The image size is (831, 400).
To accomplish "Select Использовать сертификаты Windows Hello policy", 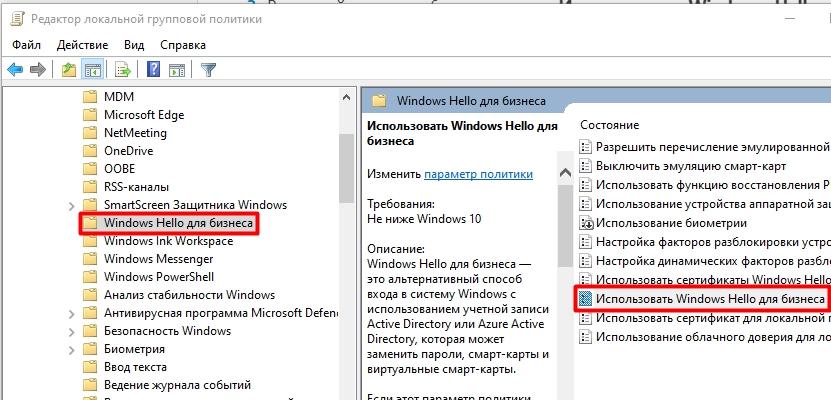I will point(713,280).
